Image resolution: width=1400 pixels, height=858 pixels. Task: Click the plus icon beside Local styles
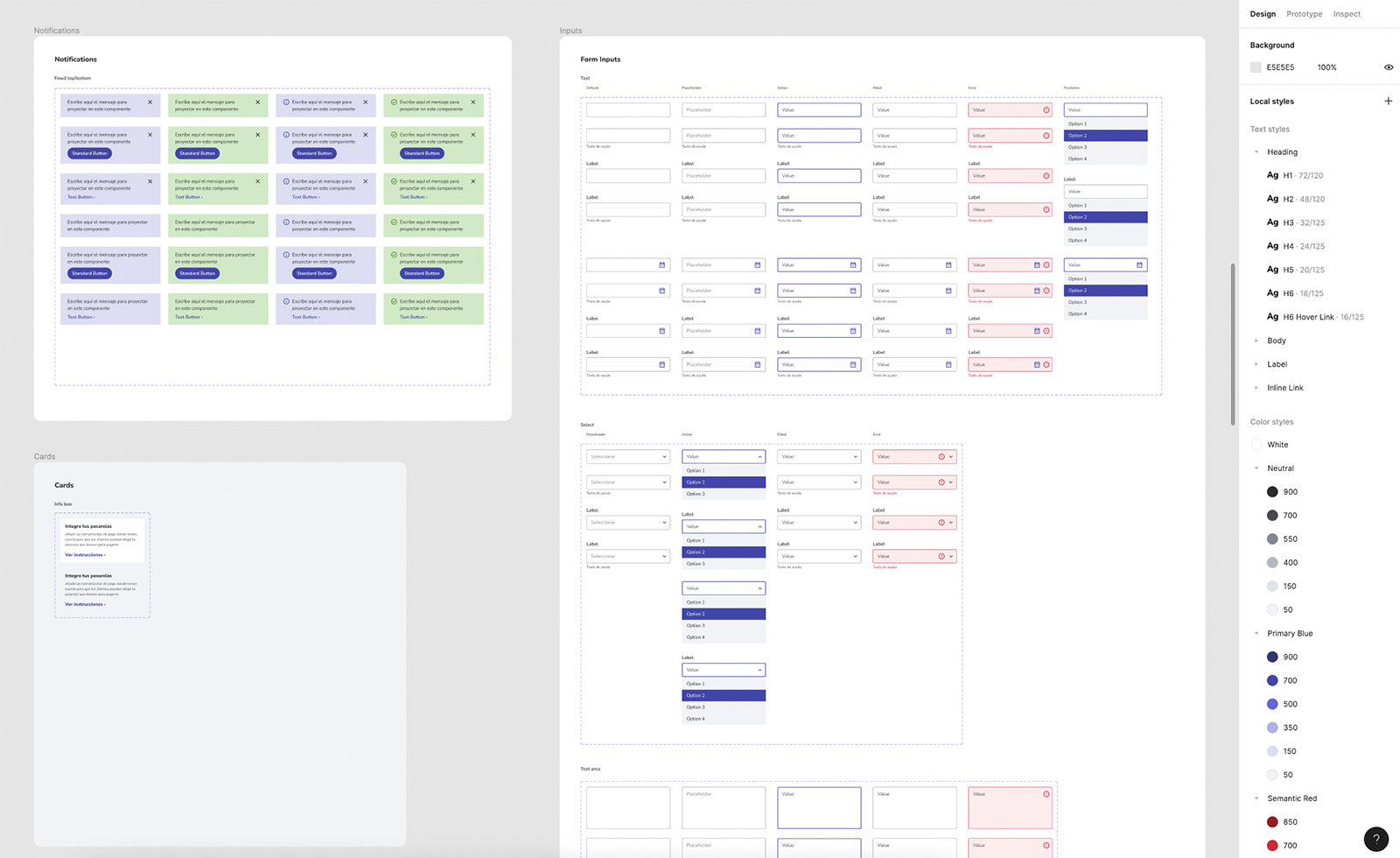(1388, 101)
